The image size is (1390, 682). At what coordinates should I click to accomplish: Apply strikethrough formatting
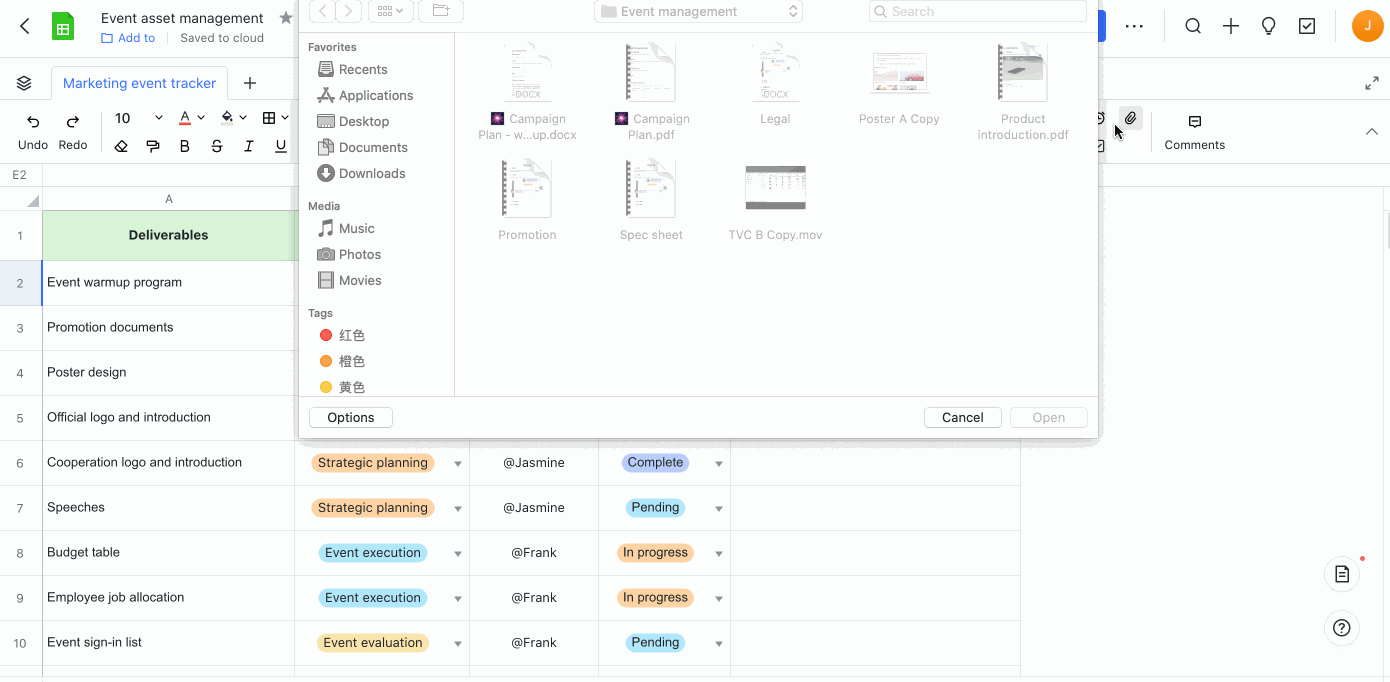pos(217,146)
